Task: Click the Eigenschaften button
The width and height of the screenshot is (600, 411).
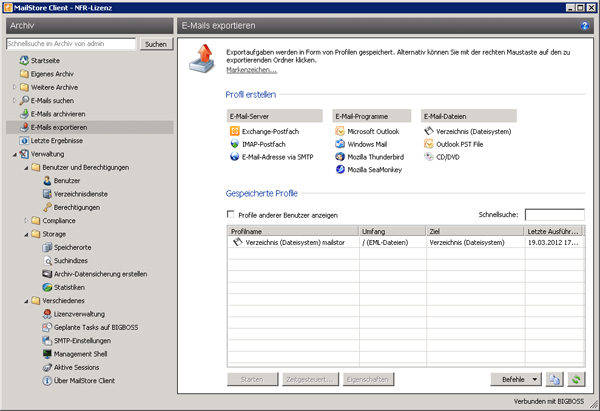Action: click(x=368, y=379)
